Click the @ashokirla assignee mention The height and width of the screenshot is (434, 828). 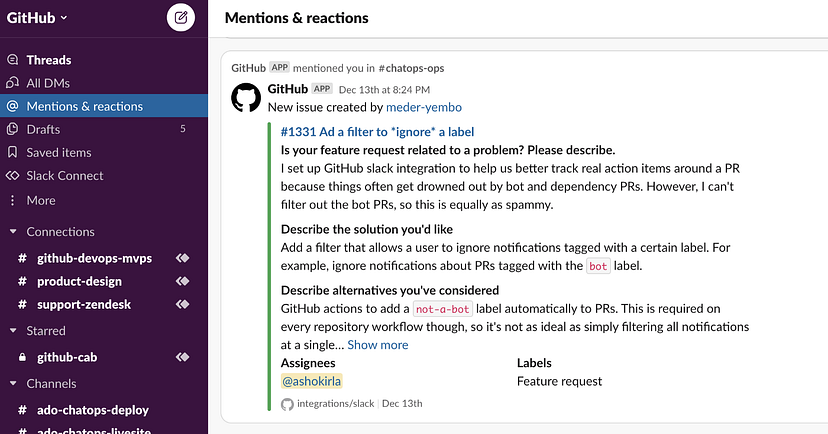point(312,381)
